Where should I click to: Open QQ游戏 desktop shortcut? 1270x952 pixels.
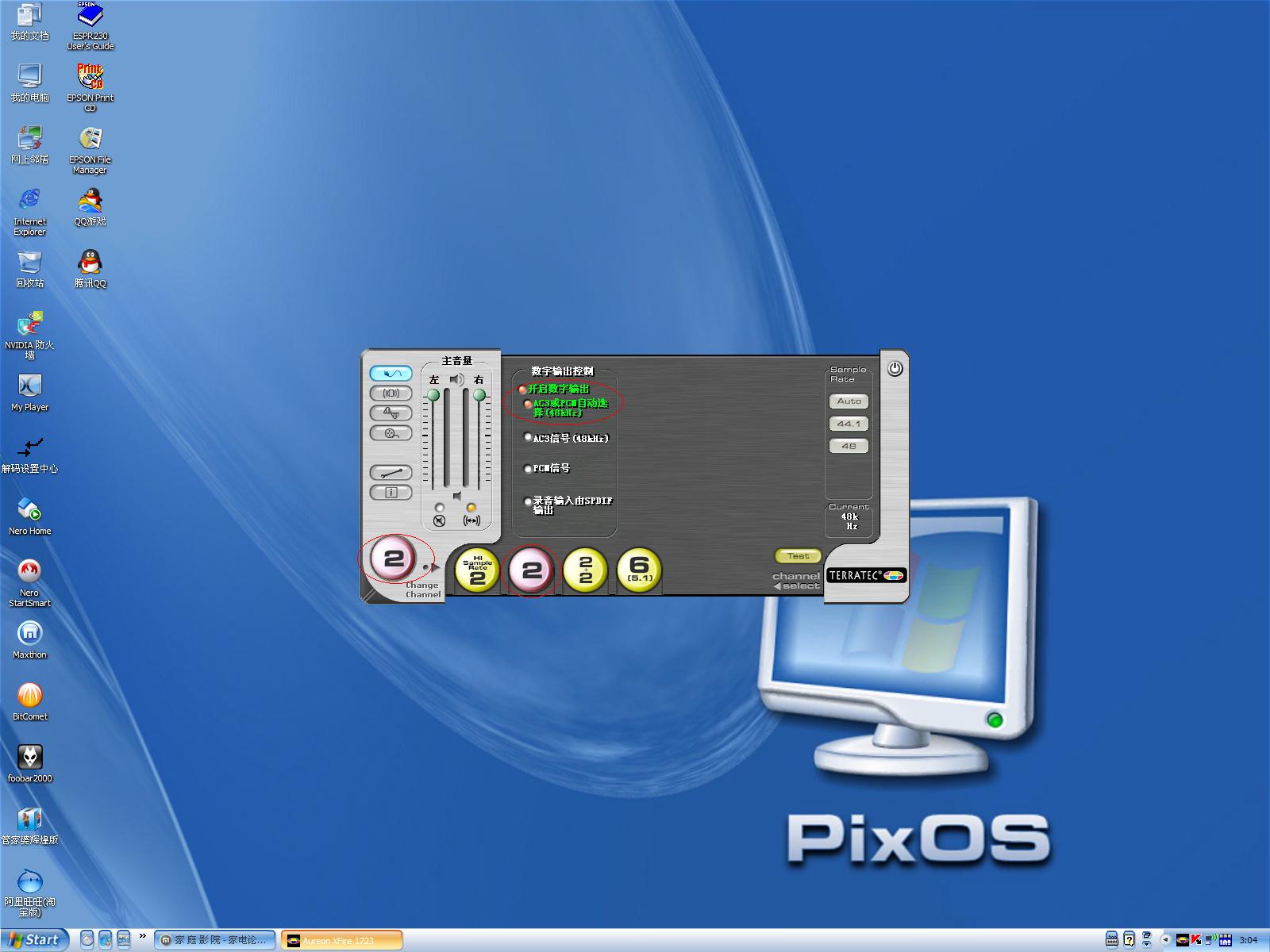coord(90,208)
